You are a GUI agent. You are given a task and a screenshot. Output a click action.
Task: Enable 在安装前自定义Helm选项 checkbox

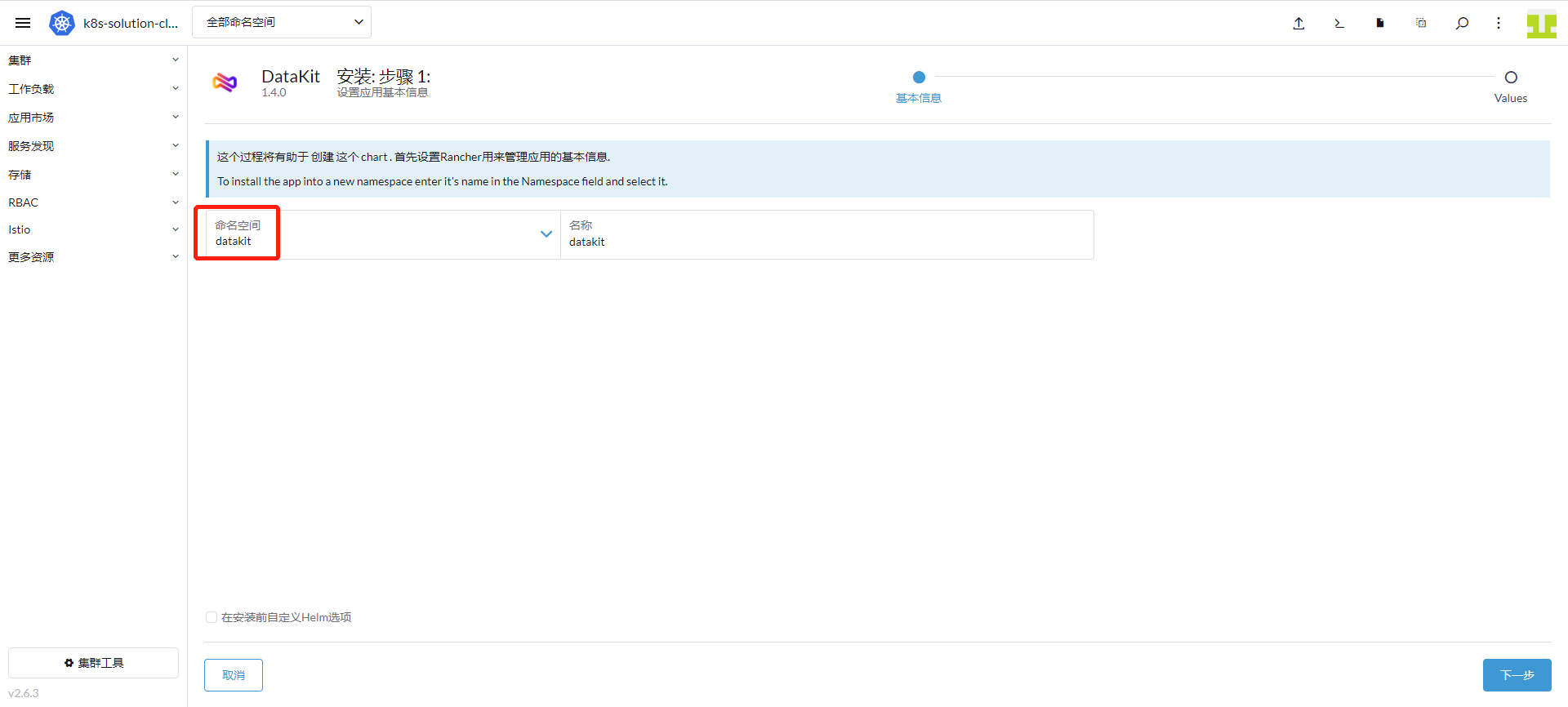pos(212,617)
